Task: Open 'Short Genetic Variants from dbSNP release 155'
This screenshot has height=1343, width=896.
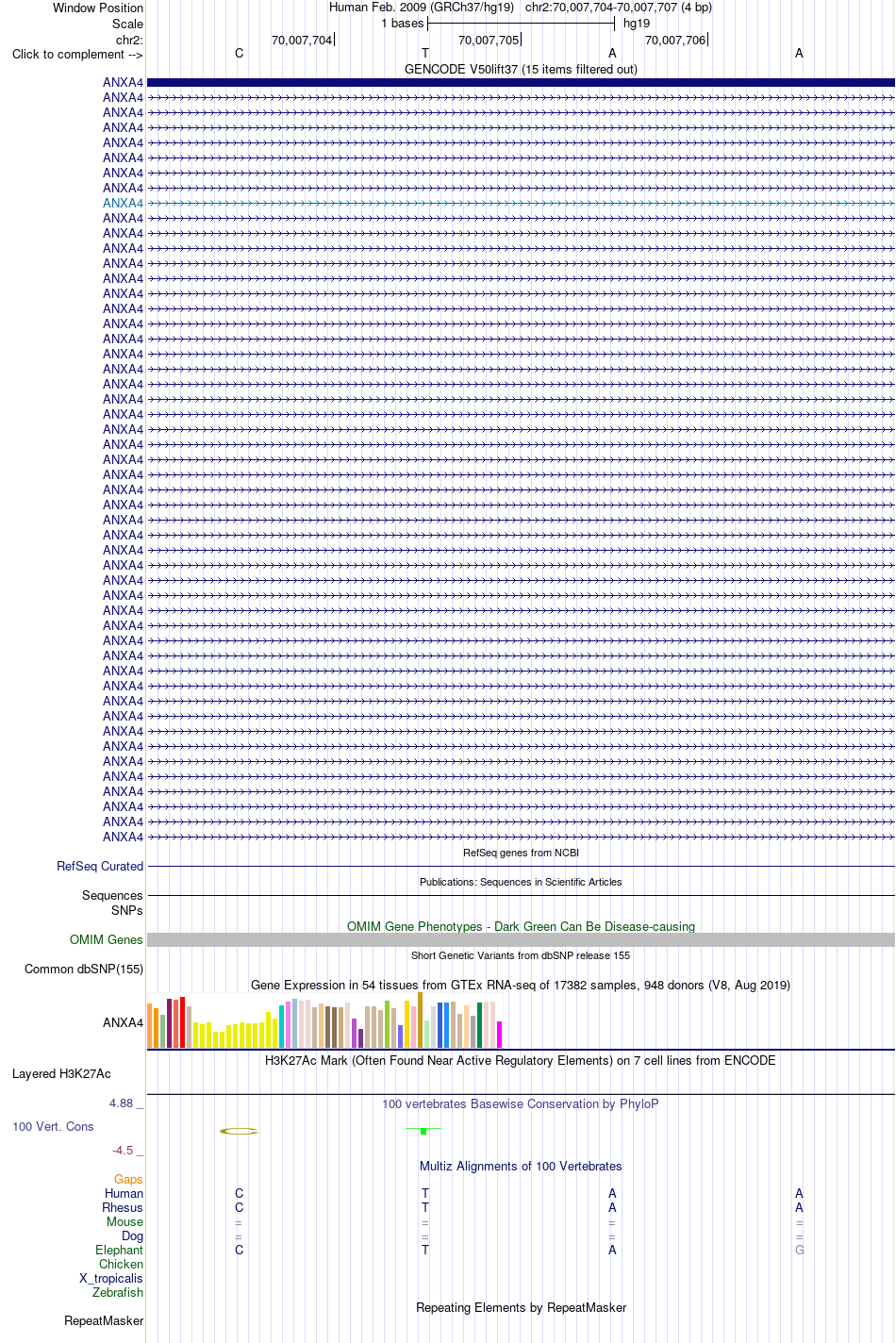Action: click(x=521, y=955)
